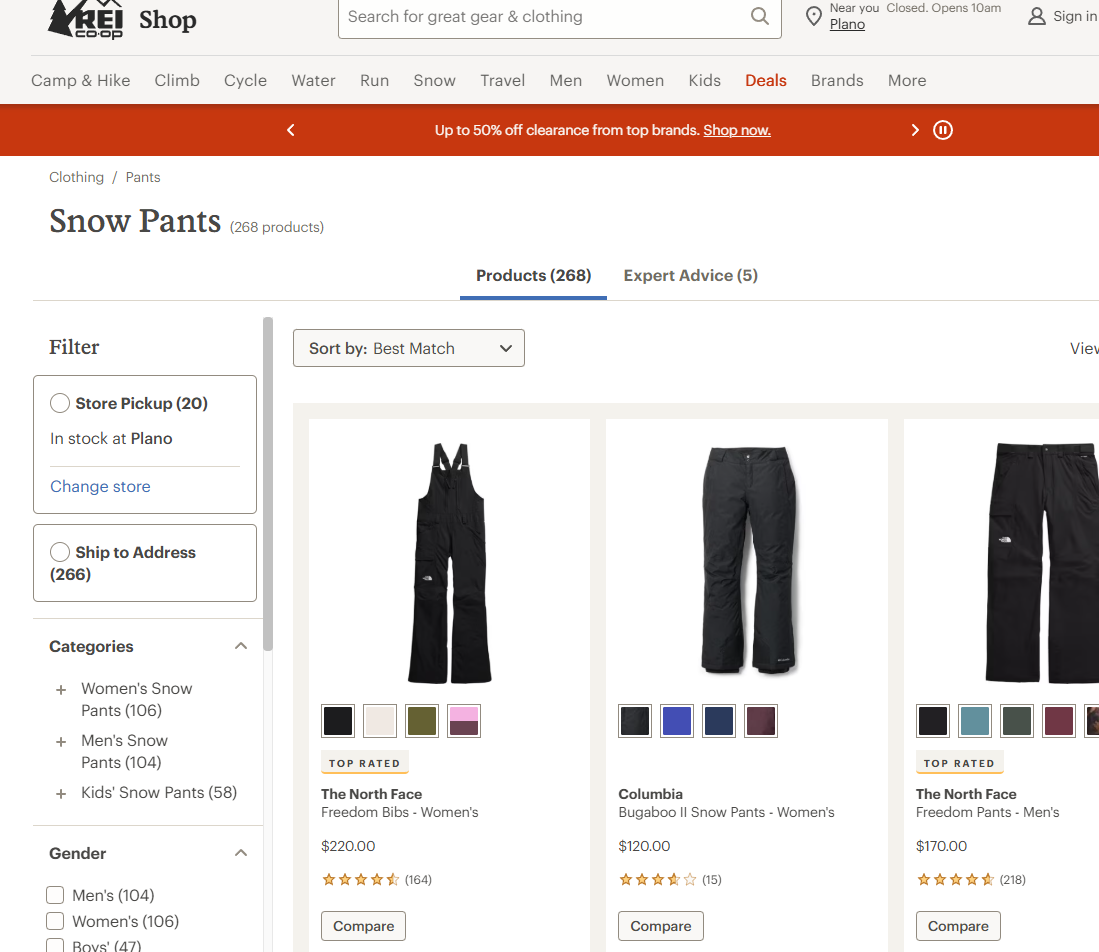This screenshot has width=1099, height=952.
Task: Show previous promo banner message
Action: [x=291, y=130]
